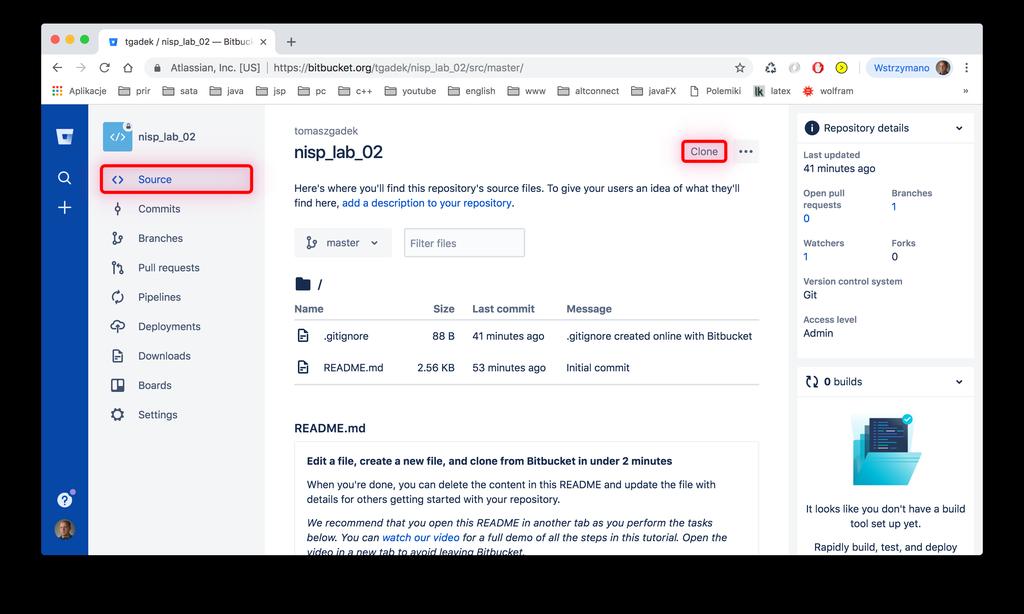Click the 'watch our video' link

[x=421, y=538]
